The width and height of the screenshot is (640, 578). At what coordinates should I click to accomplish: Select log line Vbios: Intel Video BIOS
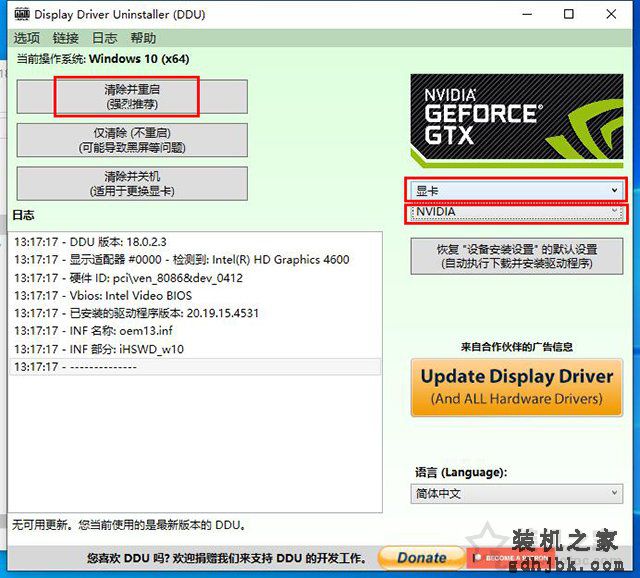pyautogui.click(x=195, y=296)
